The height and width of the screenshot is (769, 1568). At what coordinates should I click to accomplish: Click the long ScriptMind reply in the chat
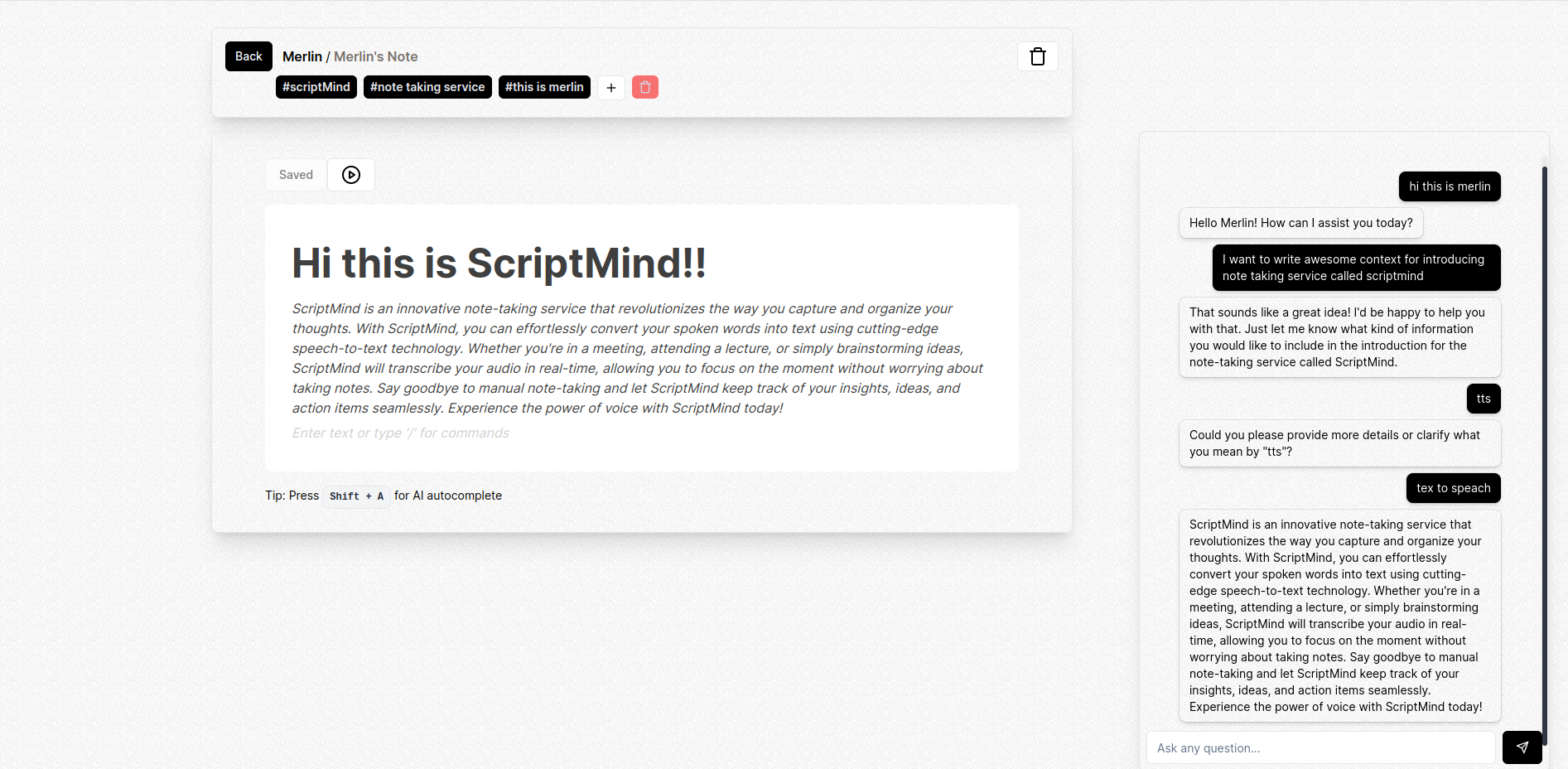point(1339,616)
